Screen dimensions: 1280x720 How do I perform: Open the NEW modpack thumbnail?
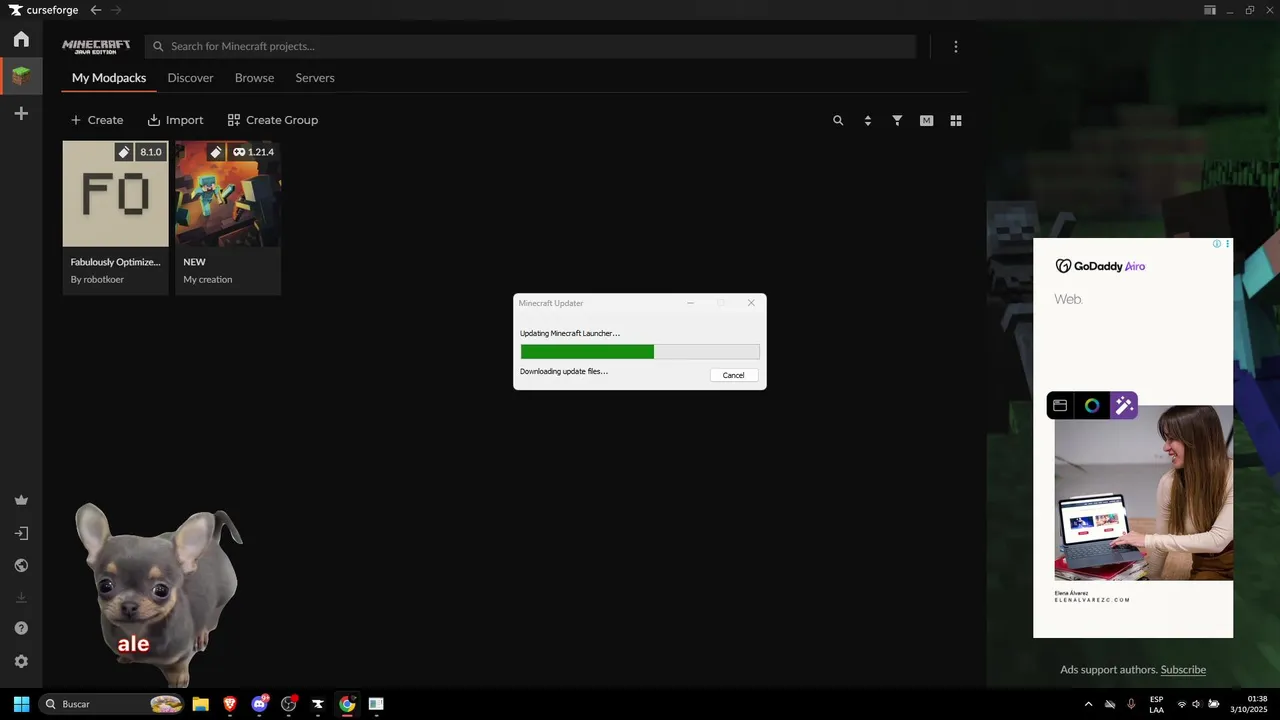click(228, 194)
